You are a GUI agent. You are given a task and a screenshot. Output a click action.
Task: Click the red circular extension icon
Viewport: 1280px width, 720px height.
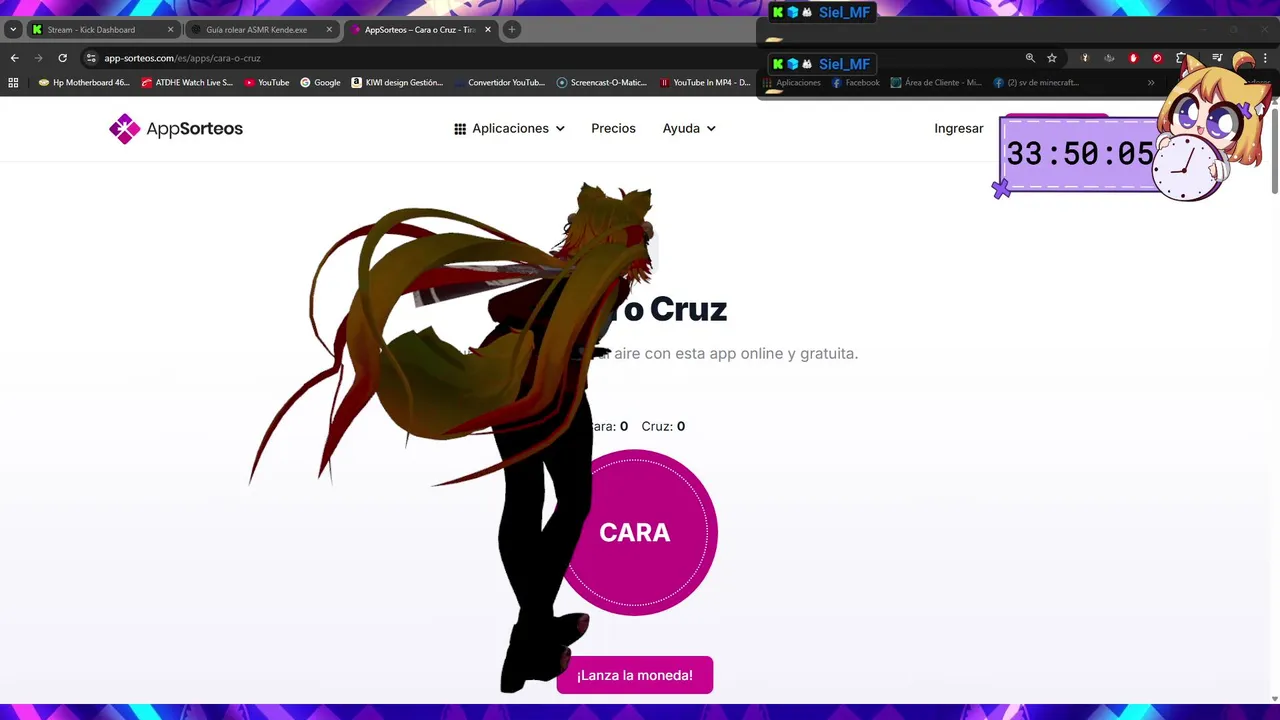coord(1157,58)
